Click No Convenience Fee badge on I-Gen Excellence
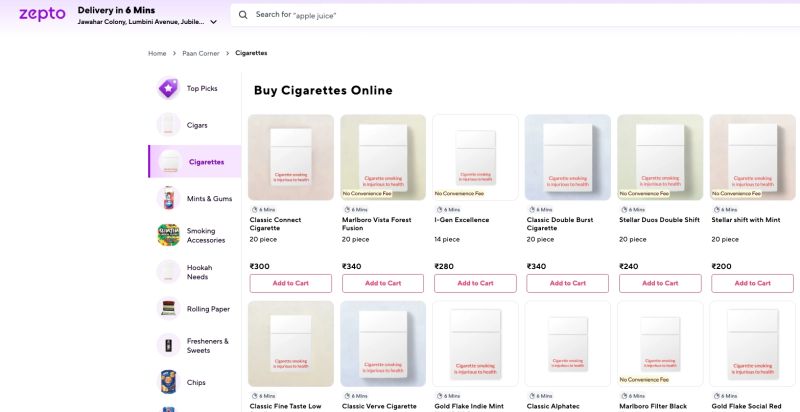The height and width of the screenshot is (412, 800). pyautogui.click(x=459, y=194)
